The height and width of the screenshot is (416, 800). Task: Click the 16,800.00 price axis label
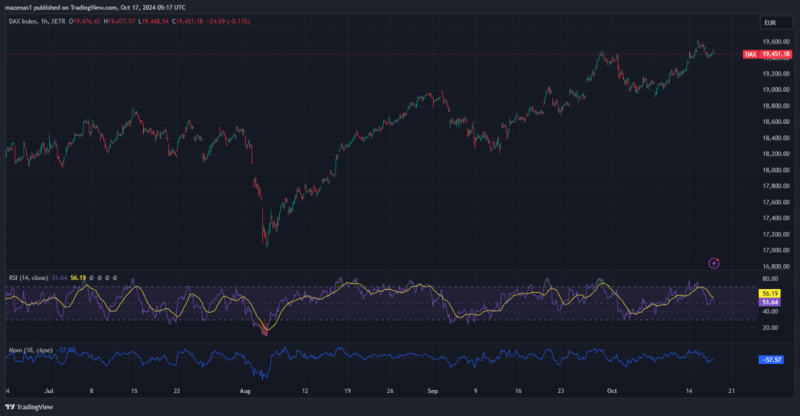click(x=776, y=266)
